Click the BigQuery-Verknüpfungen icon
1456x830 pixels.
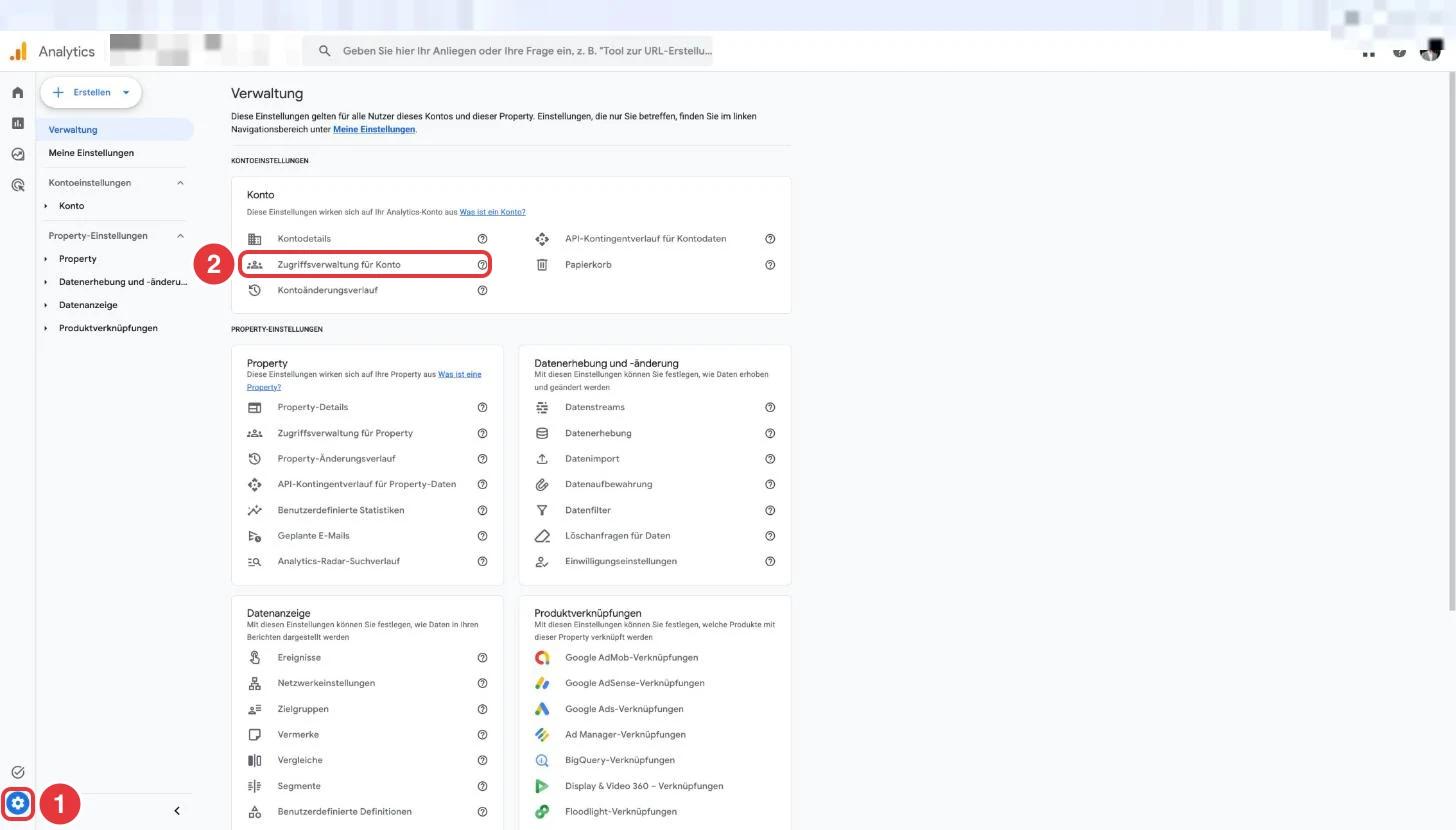point(542,760)
